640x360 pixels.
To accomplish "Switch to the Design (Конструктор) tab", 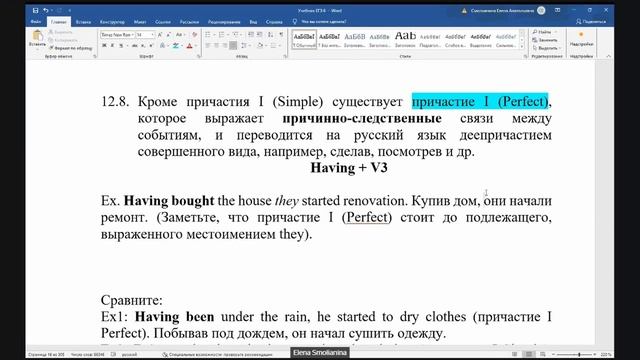I will pyautogui.click(x=112, y=22).
